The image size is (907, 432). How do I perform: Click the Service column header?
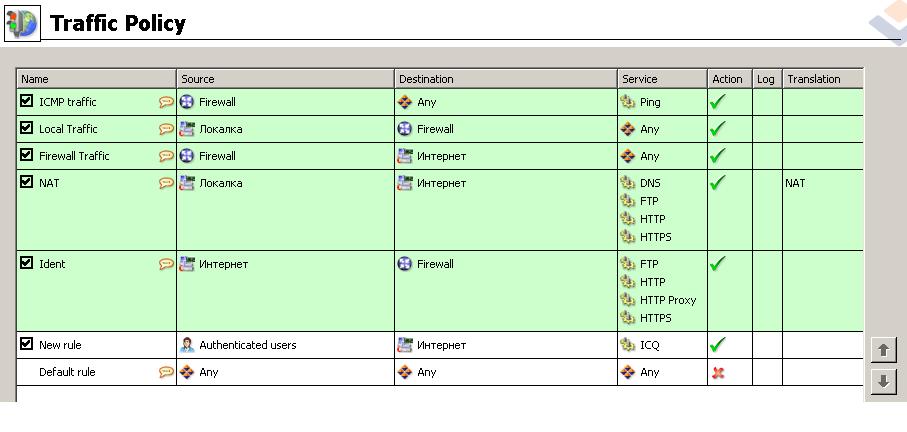tap(662, 79)
